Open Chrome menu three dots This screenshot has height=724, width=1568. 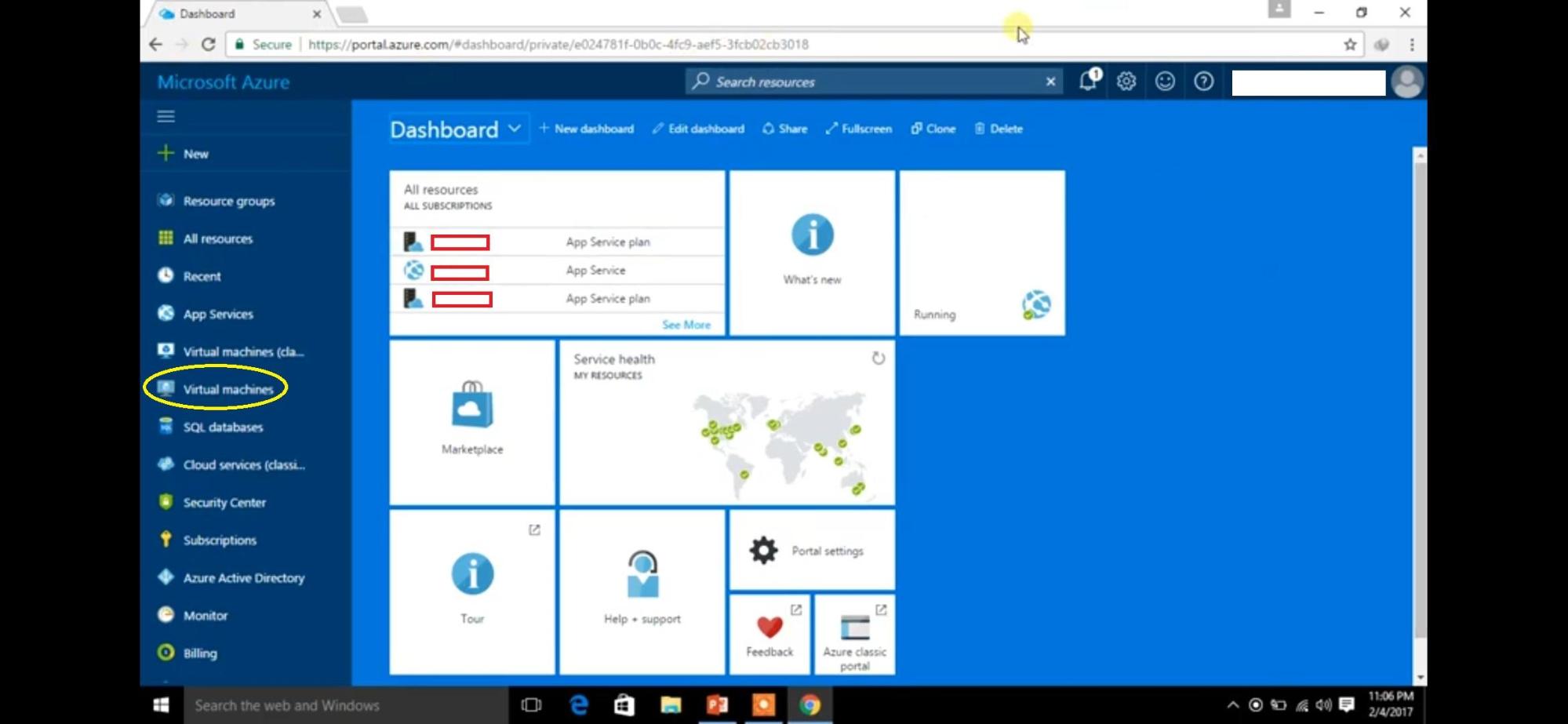click(1412, 45)
